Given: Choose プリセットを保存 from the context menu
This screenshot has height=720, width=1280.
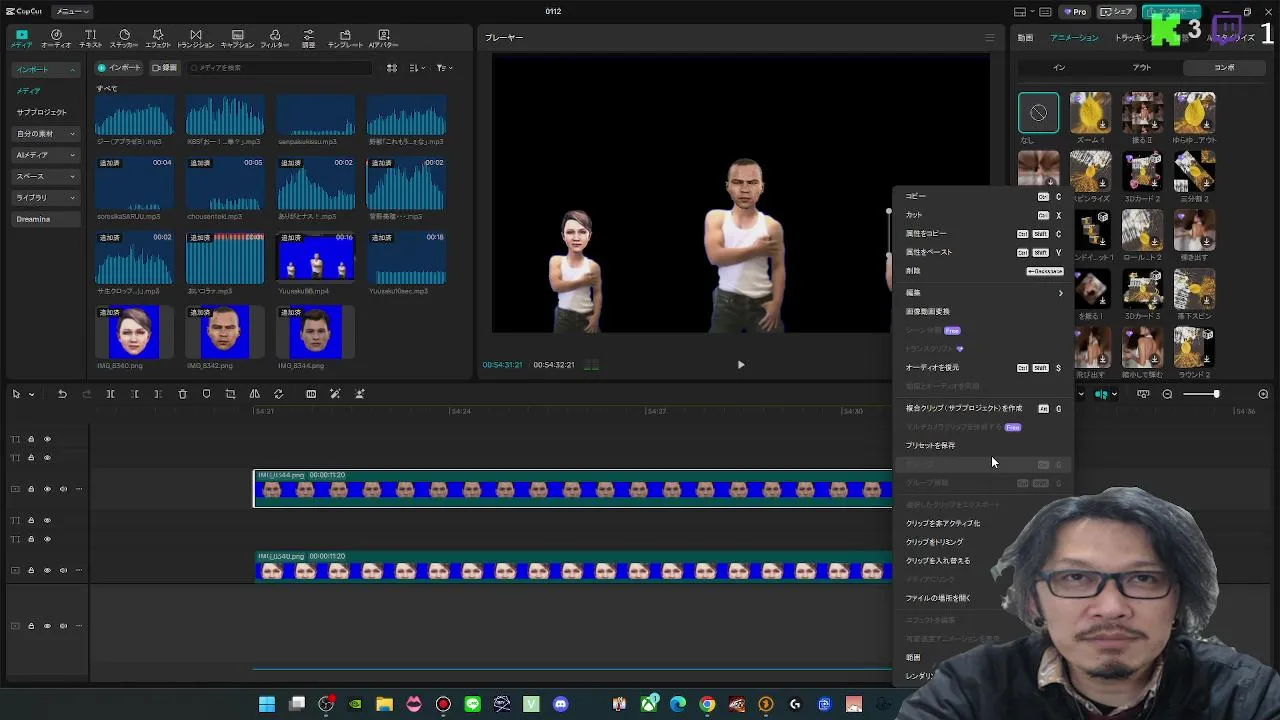Looking at the screenshot, I should 983,446.
